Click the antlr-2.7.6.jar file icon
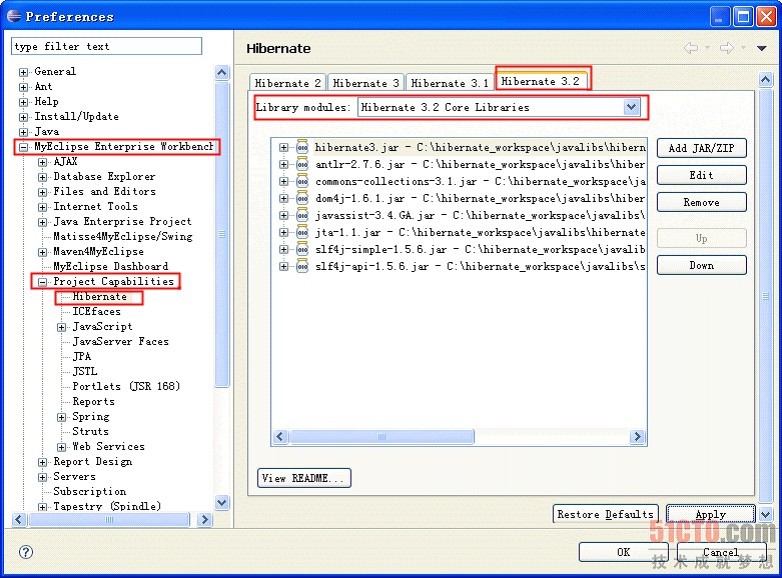 click(x=302, y=164)
